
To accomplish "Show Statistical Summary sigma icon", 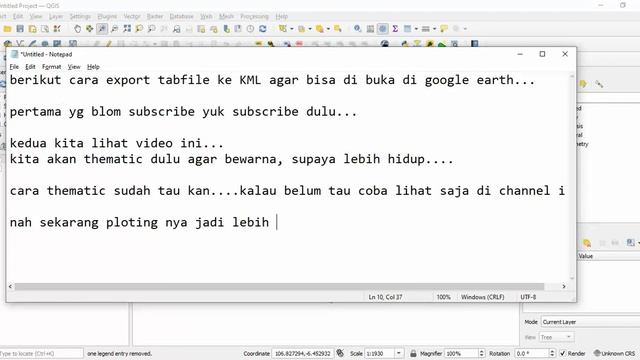I will click(395, 29).
